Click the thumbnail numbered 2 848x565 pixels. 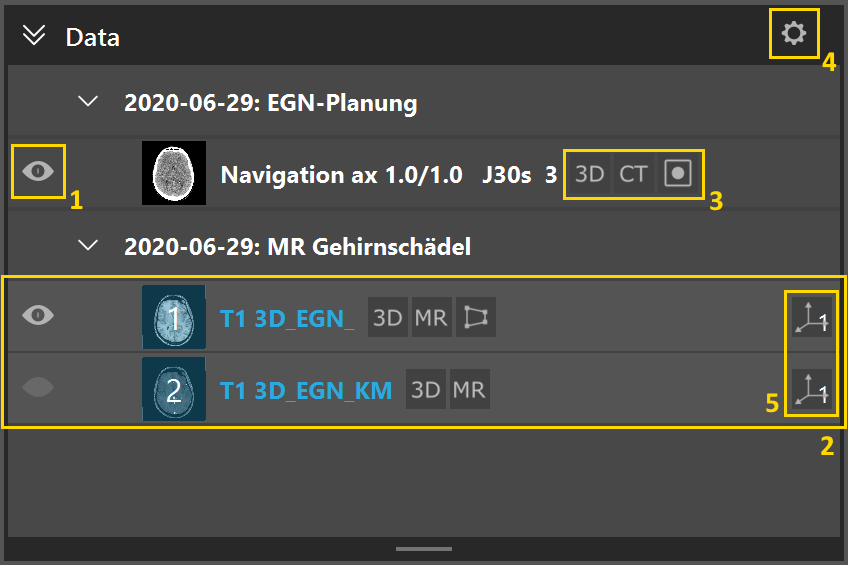pos(174,389)
